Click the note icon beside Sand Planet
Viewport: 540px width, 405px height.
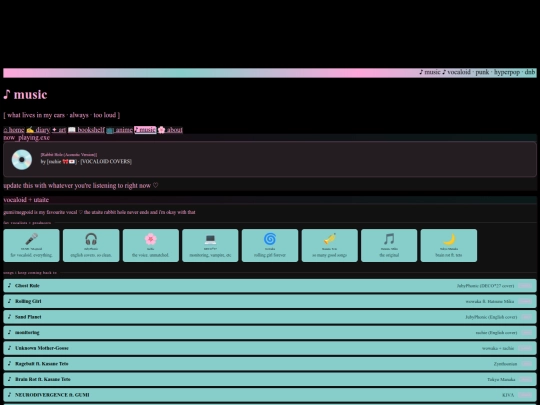[9, 317]
